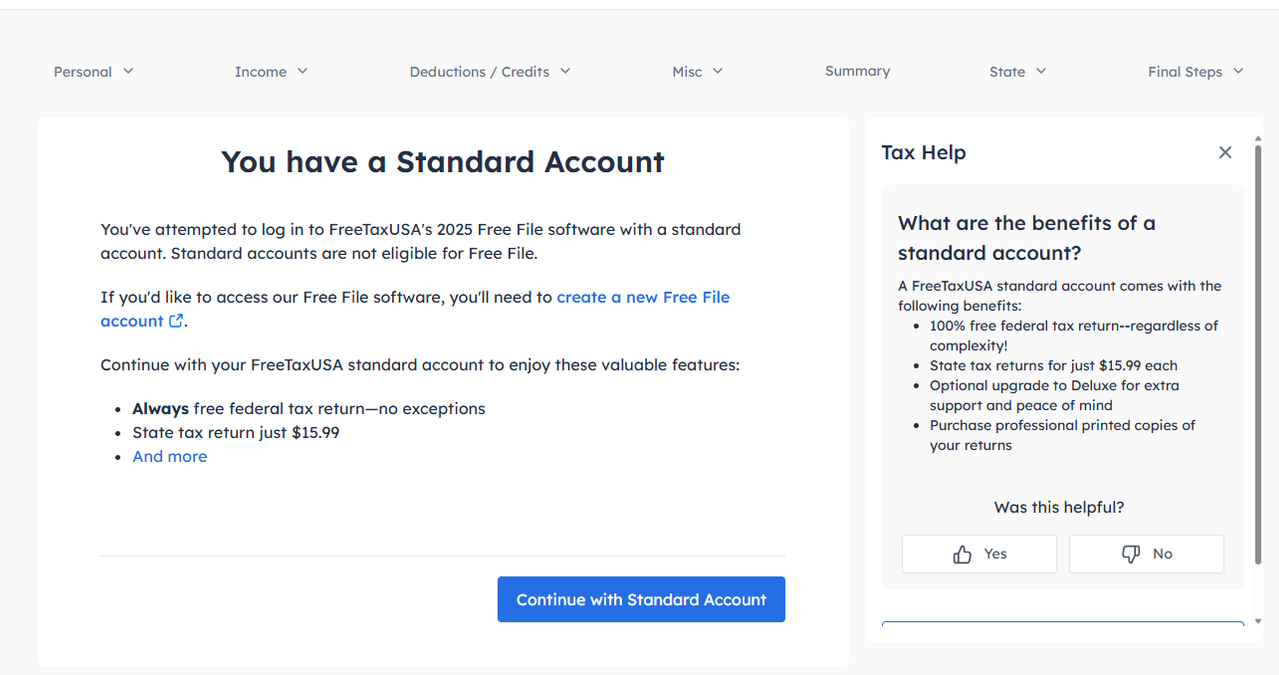This screenshot has height=675, width=1279.
Task: Expand the Misc menu chevron
Action: coord(717,71)
